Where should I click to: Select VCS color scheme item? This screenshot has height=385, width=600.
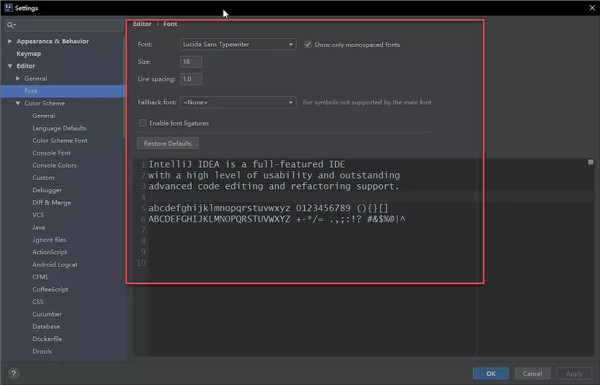tap(38, 215)
